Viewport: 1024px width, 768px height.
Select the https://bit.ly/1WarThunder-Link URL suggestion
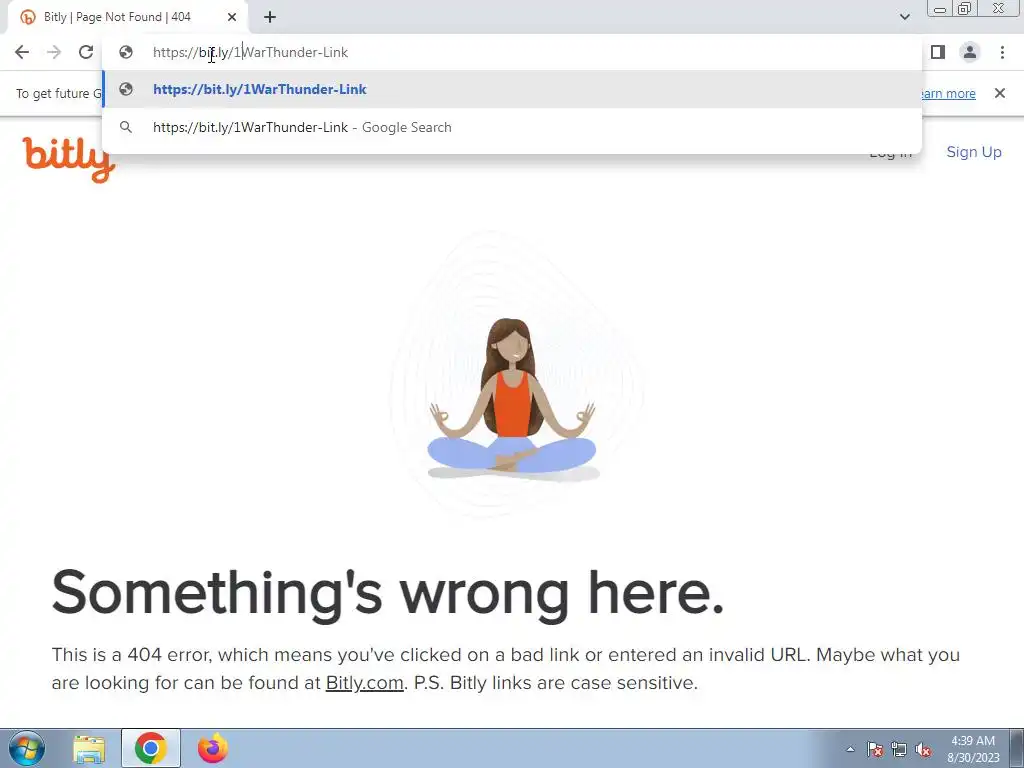pyautogui.click(x=512, y=89)
